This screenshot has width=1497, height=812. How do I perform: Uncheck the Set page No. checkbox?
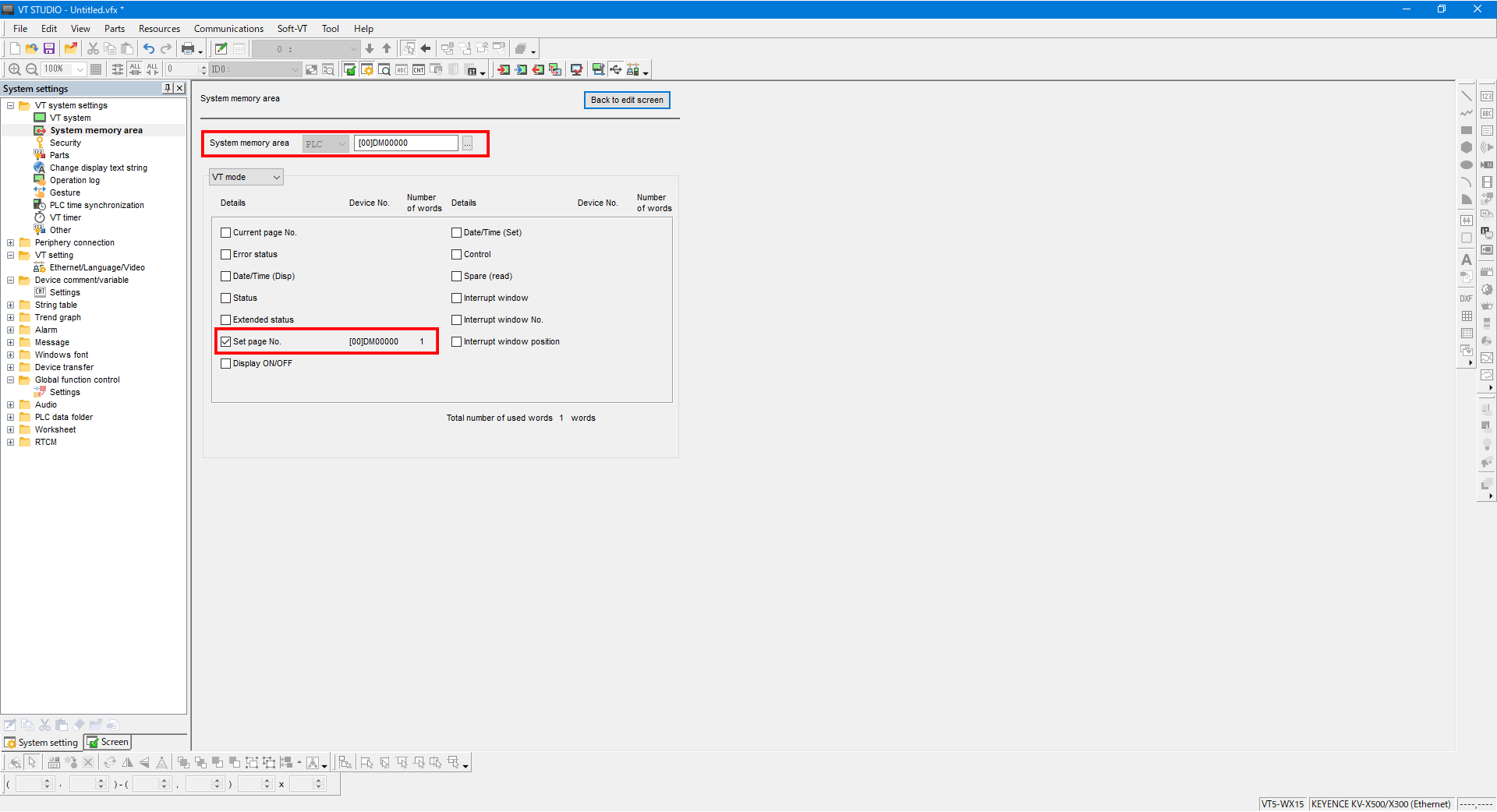pyautogui.click(x=226, y=342)
